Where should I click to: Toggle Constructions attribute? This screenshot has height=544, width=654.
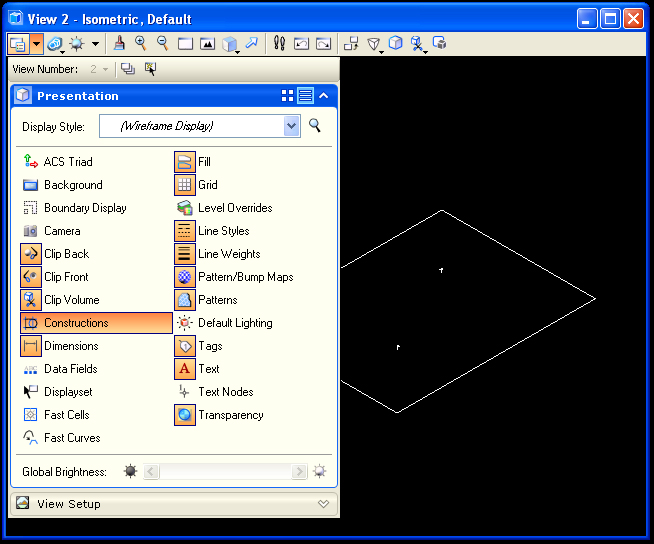pos(96,323)
